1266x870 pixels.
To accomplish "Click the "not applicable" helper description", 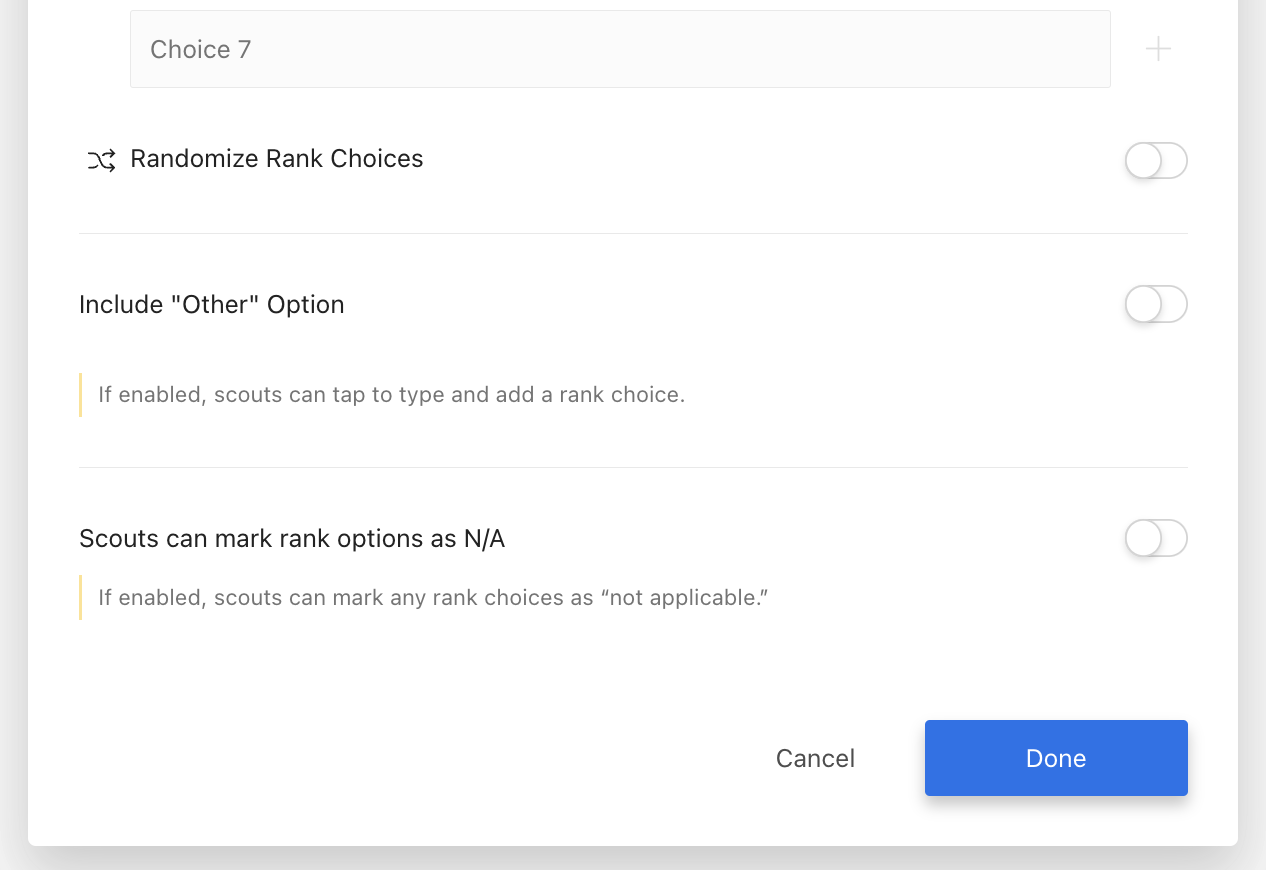I will coord(432,598).
